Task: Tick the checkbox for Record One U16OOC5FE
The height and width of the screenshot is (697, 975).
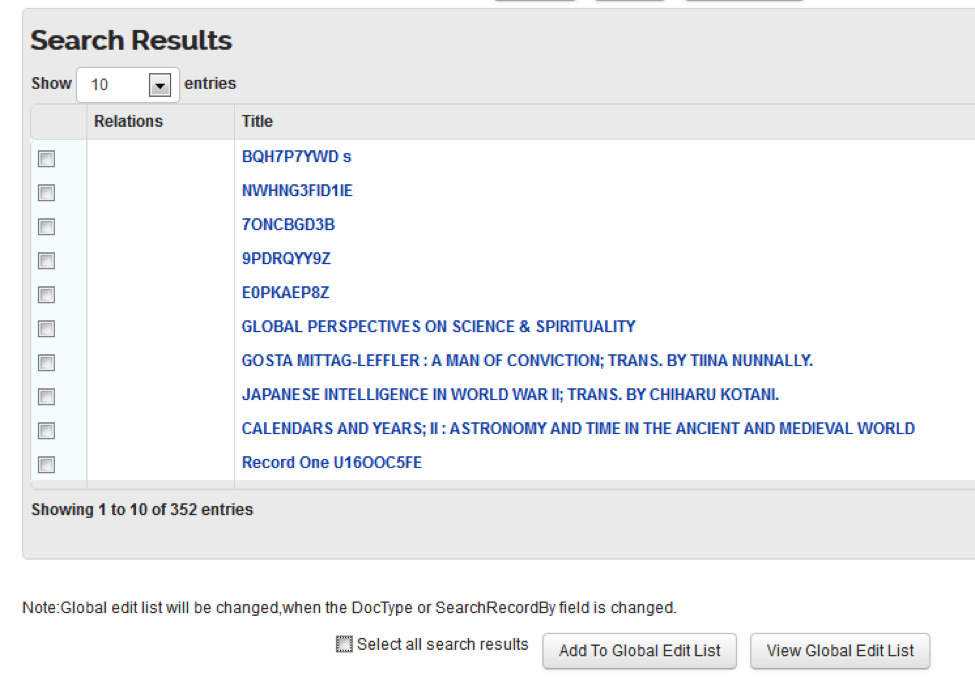Action: (46, 464)
